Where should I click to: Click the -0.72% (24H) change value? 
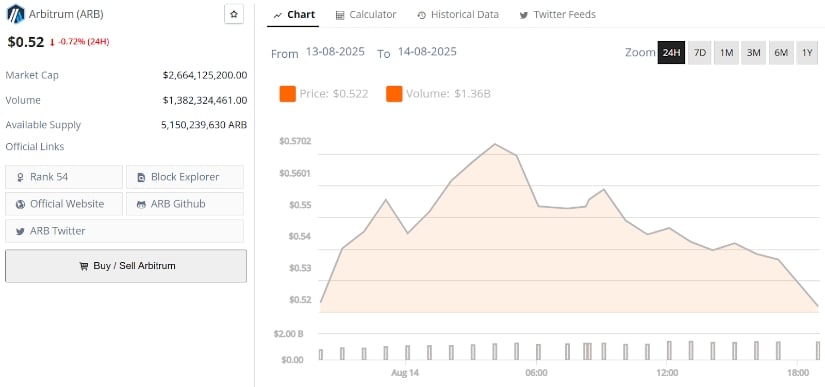(84, 42)
